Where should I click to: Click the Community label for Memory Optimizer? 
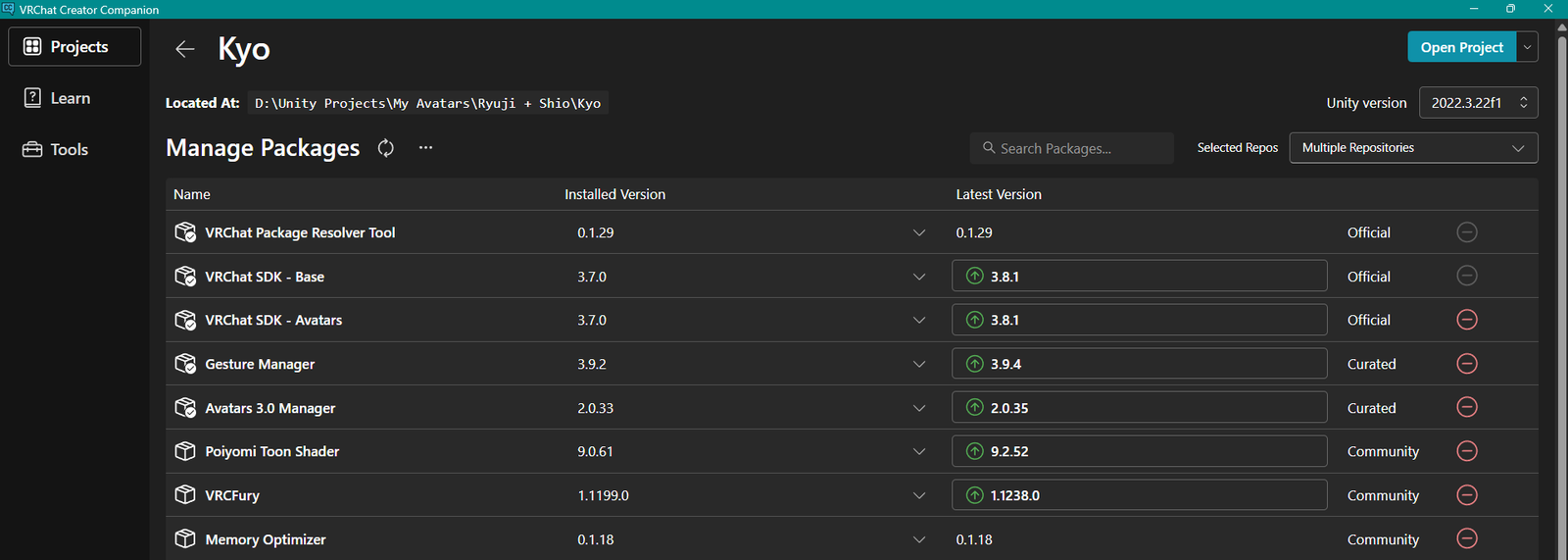pos(1383,539)
